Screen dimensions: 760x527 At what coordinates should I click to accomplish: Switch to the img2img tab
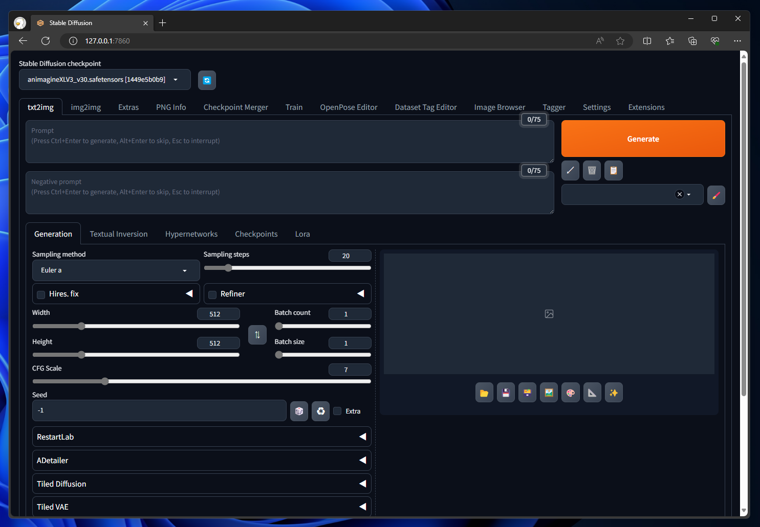pos(86,107)
